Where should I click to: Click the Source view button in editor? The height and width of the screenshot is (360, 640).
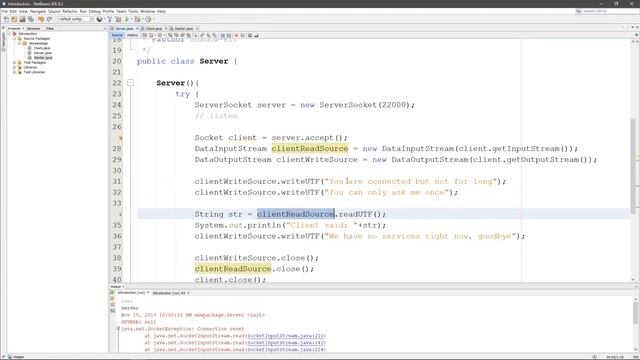[x=117, y=36]
